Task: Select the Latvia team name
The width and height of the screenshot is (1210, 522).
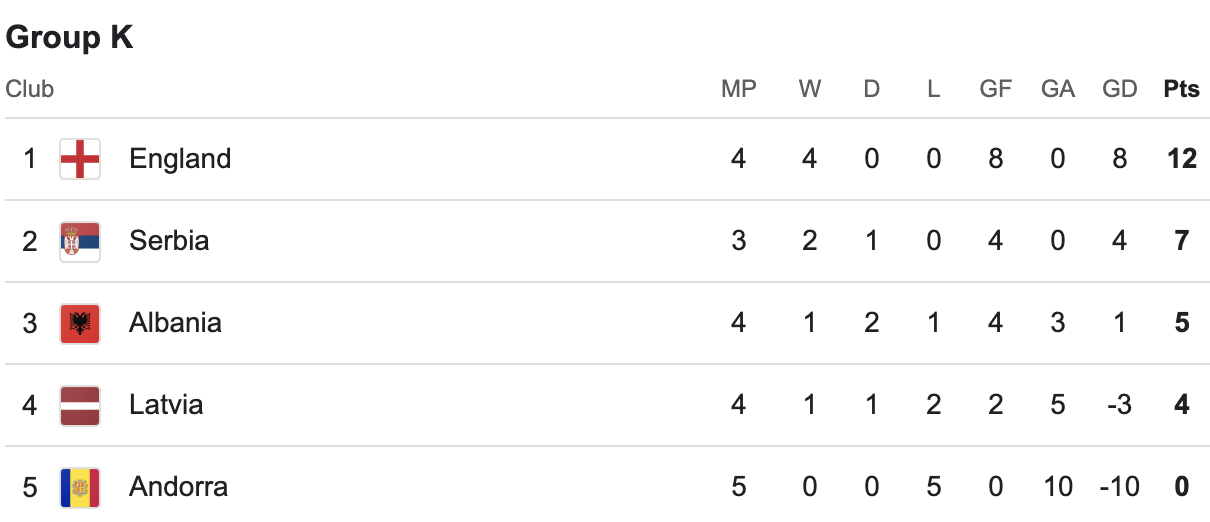Action: pos(166,405)
